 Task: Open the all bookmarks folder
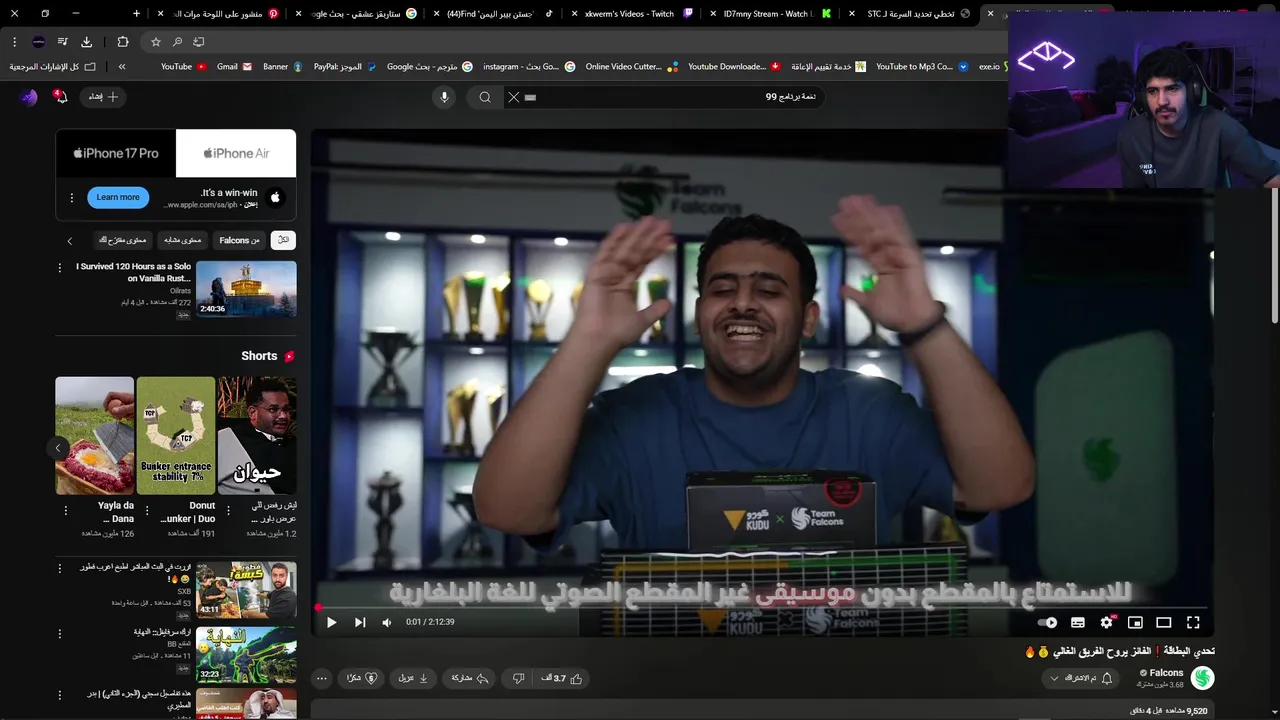53,66
